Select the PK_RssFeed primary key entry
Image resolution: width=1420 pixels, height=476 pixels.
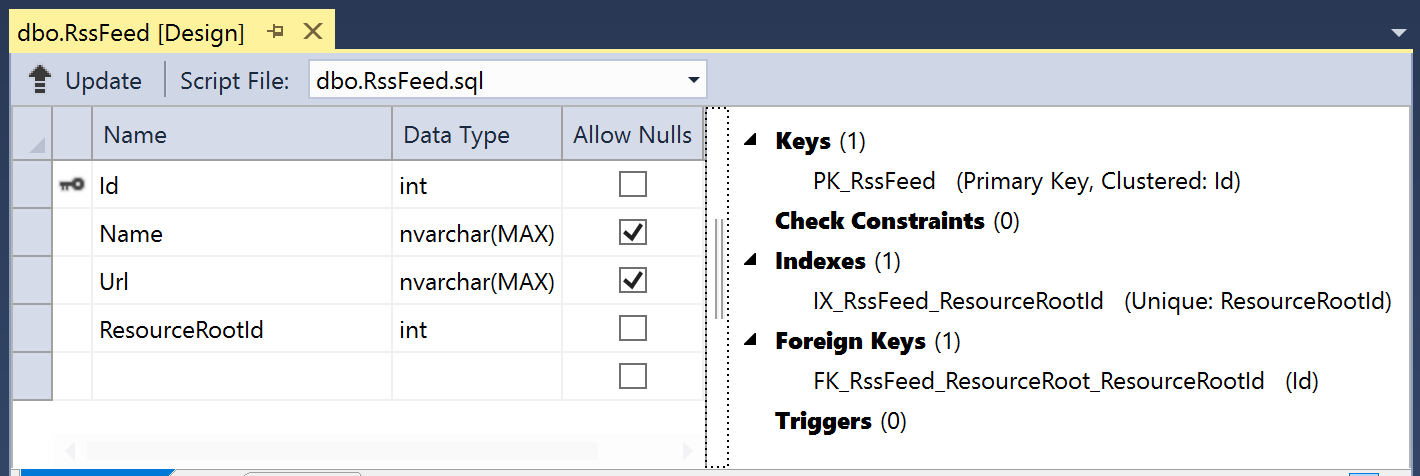875,181
